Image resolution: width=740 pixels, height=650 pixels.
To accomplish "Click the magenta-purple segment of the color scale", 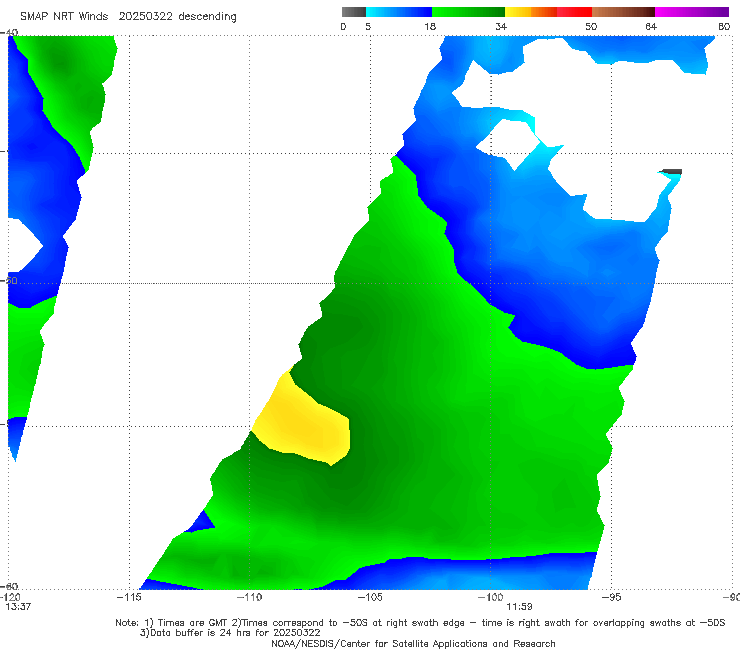I will [692, 12].
